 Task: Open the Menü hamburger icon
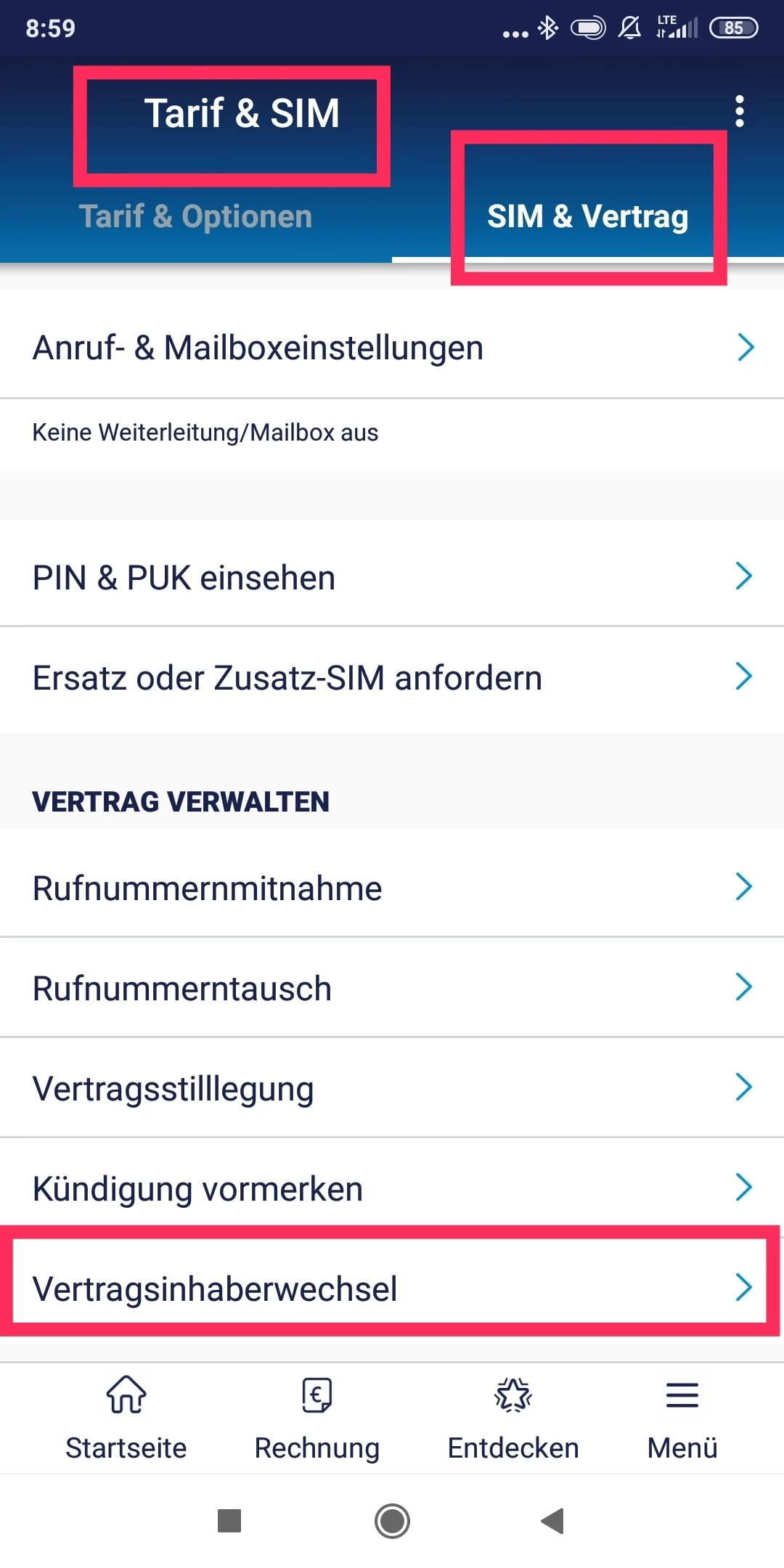[682, 1395]
